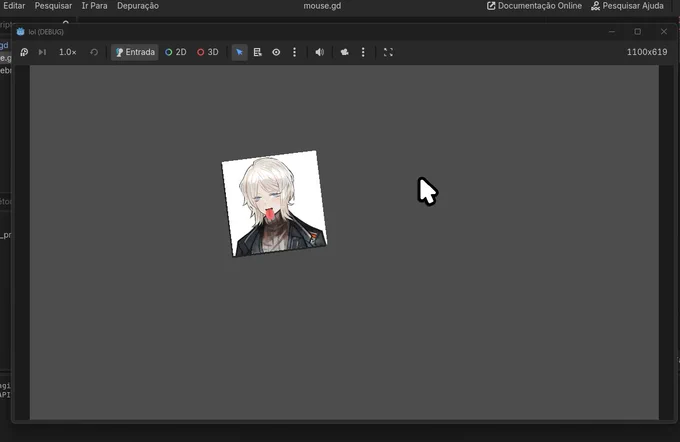The width and height of the screenshot is (680, 442).
Task: Click the tilted anime character sprite
Action: [274, 203]
